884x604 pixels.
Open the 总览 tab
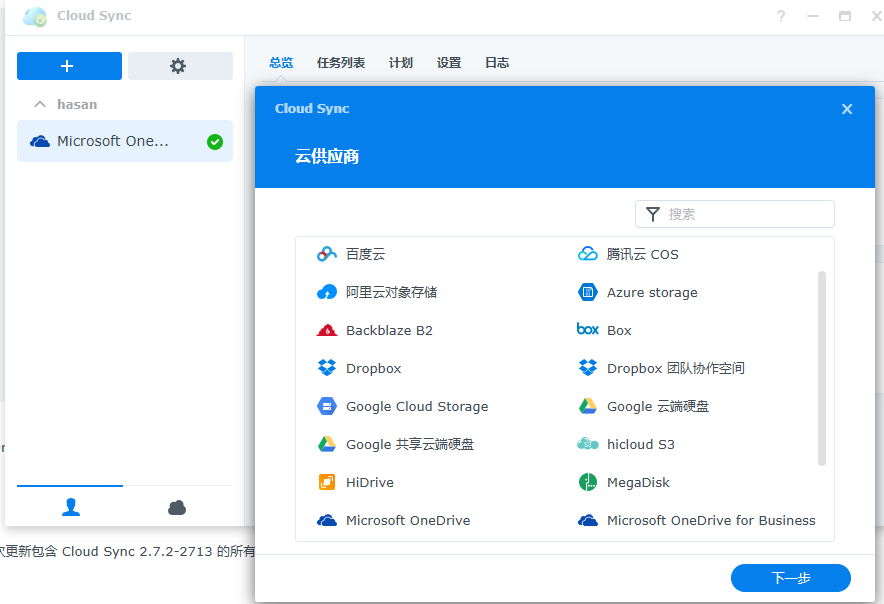point(281,63)
